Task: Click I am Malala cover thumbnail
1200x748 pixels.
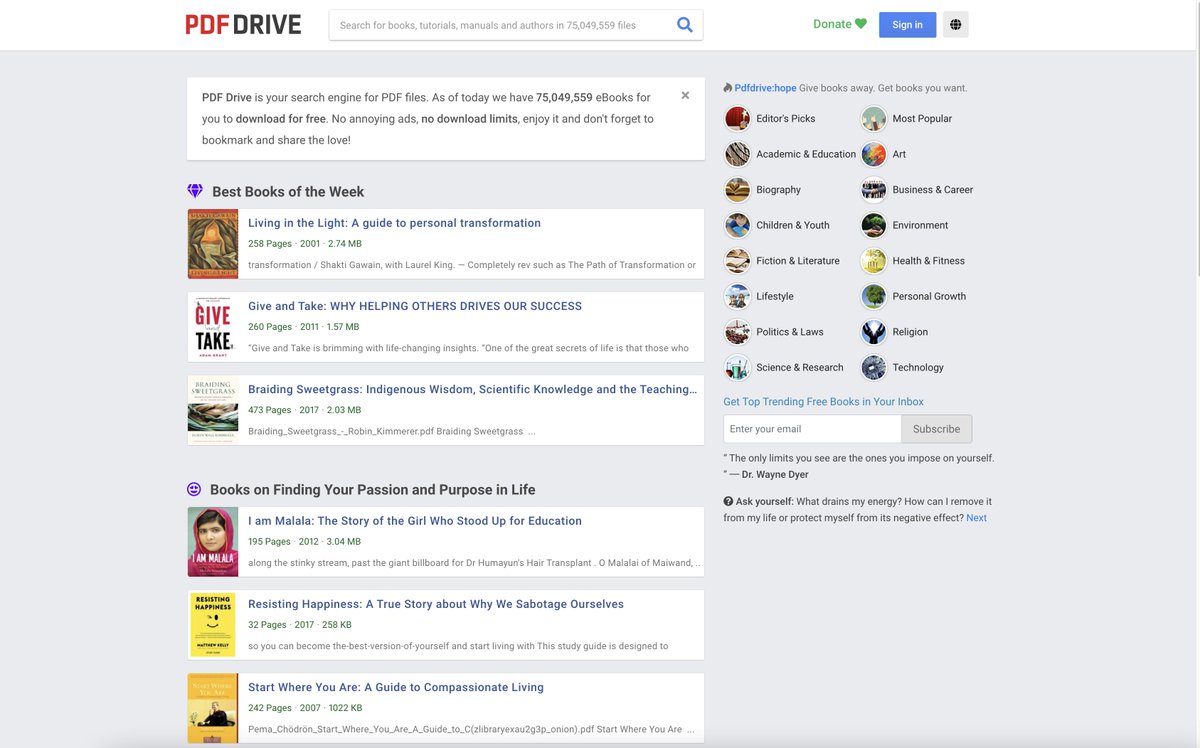Action: pos(213,542)
